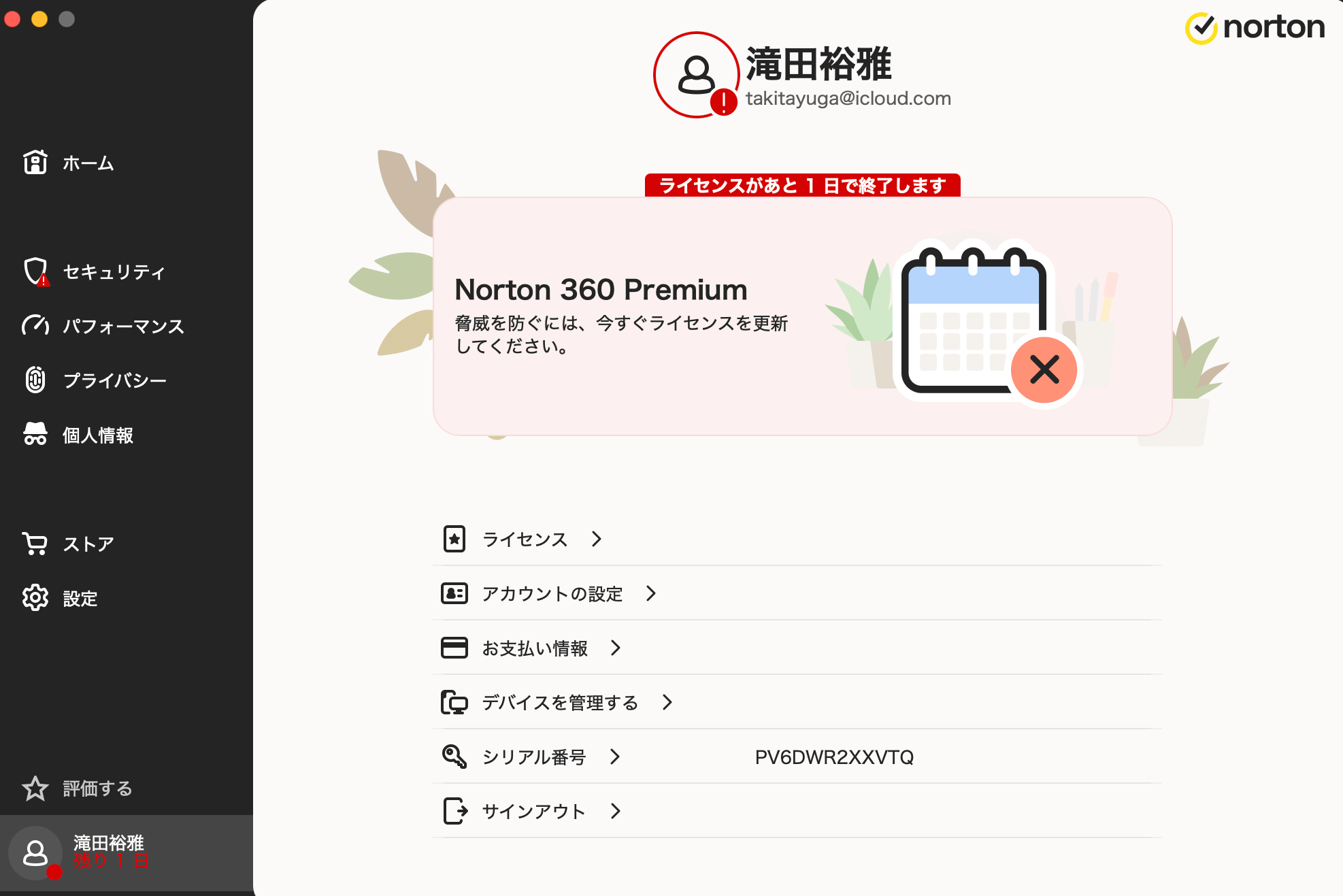Click the sign out door arrow icon
The width and height of the screenshot is (1343, 896).
pos(455,811)
